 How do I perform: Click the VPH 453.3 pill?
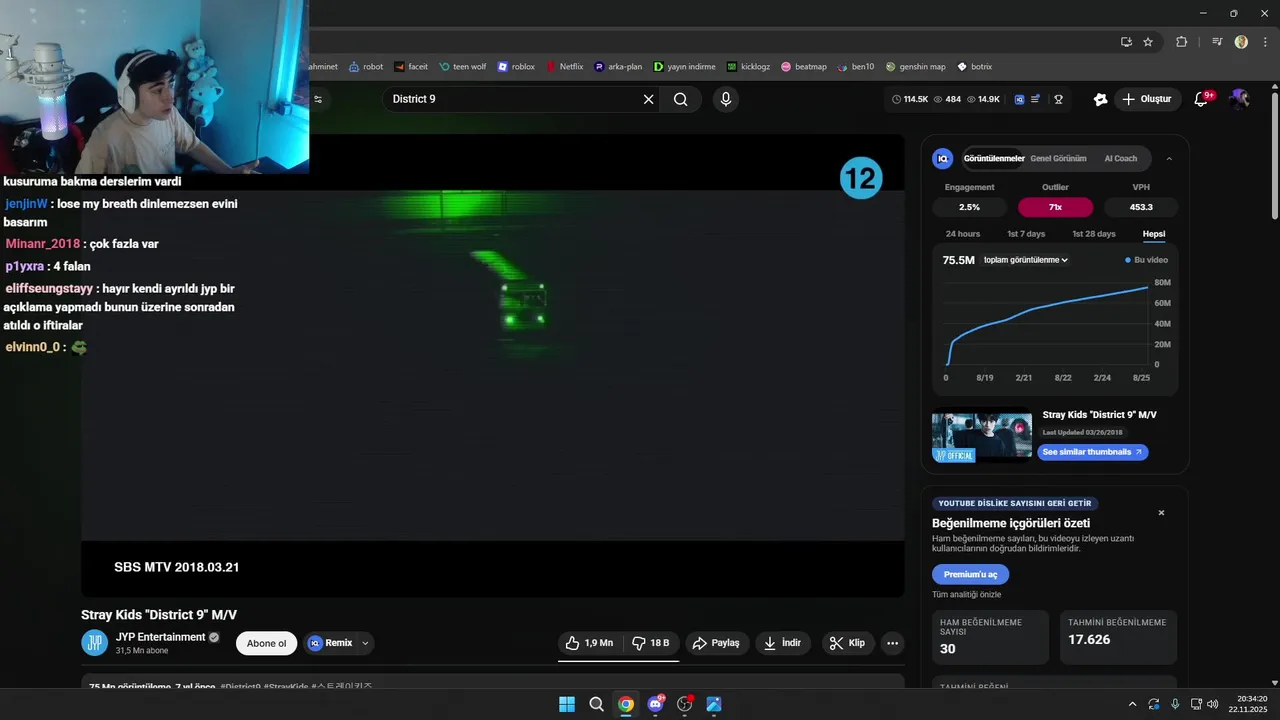pos(1141,207)
